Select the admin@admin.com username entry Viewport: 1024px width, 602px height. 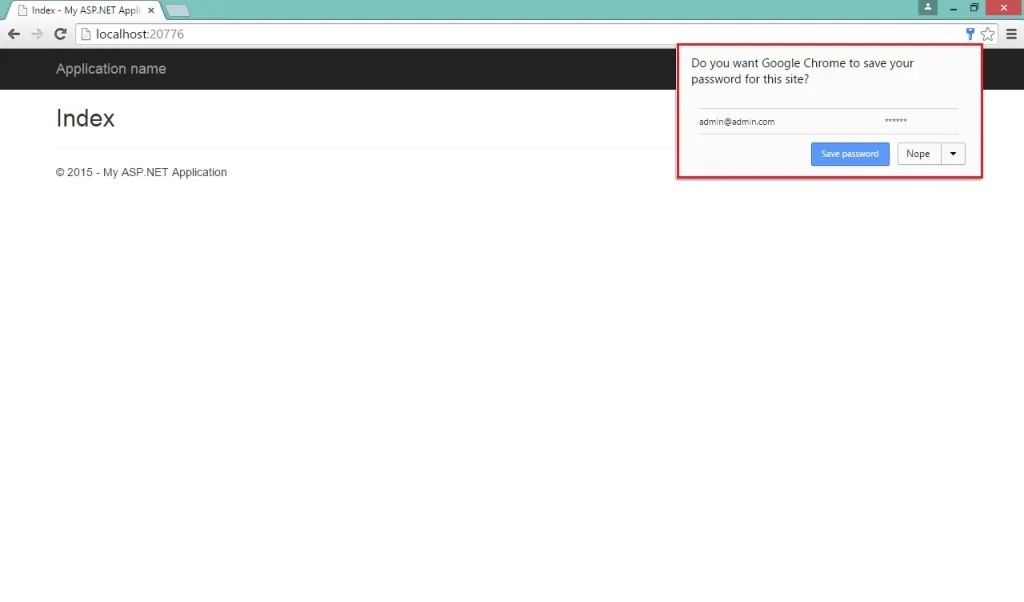point(737,121)
